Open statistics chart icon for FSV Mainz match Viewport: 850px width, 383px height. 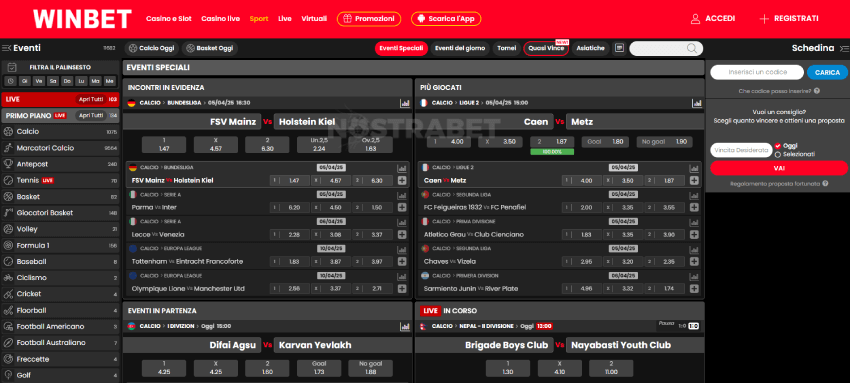coord(404,103)
